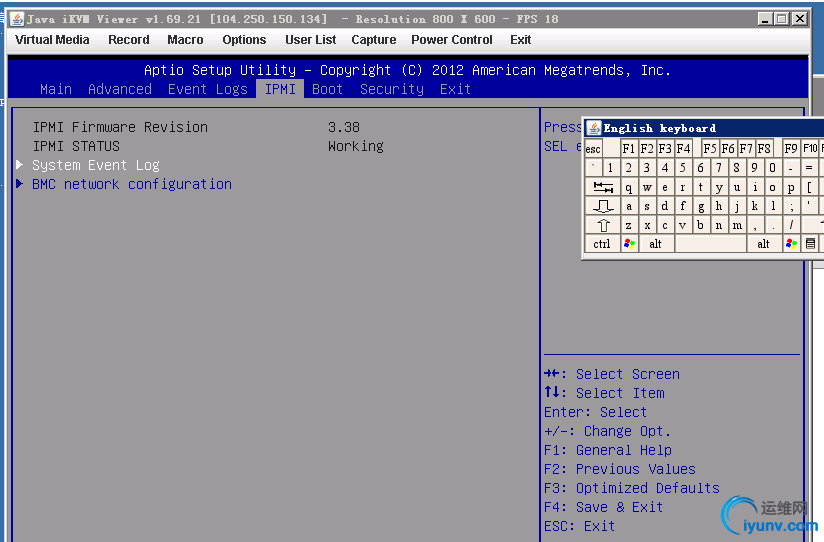Click the a key on virtual keyboard
Viewport: 824px width, 542px height.
point(629,206)
